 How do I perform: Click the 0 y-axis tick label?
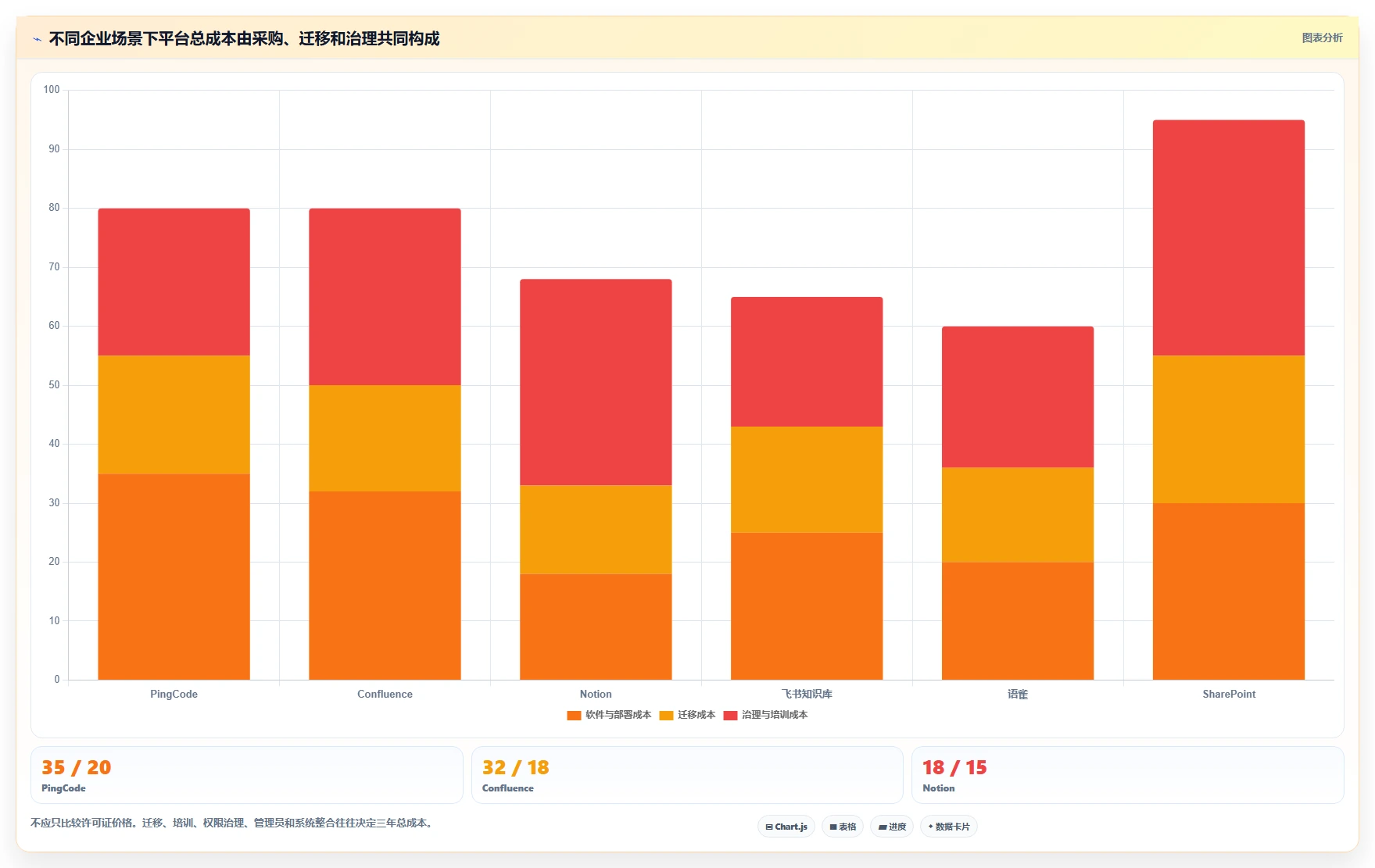[57, 680]
